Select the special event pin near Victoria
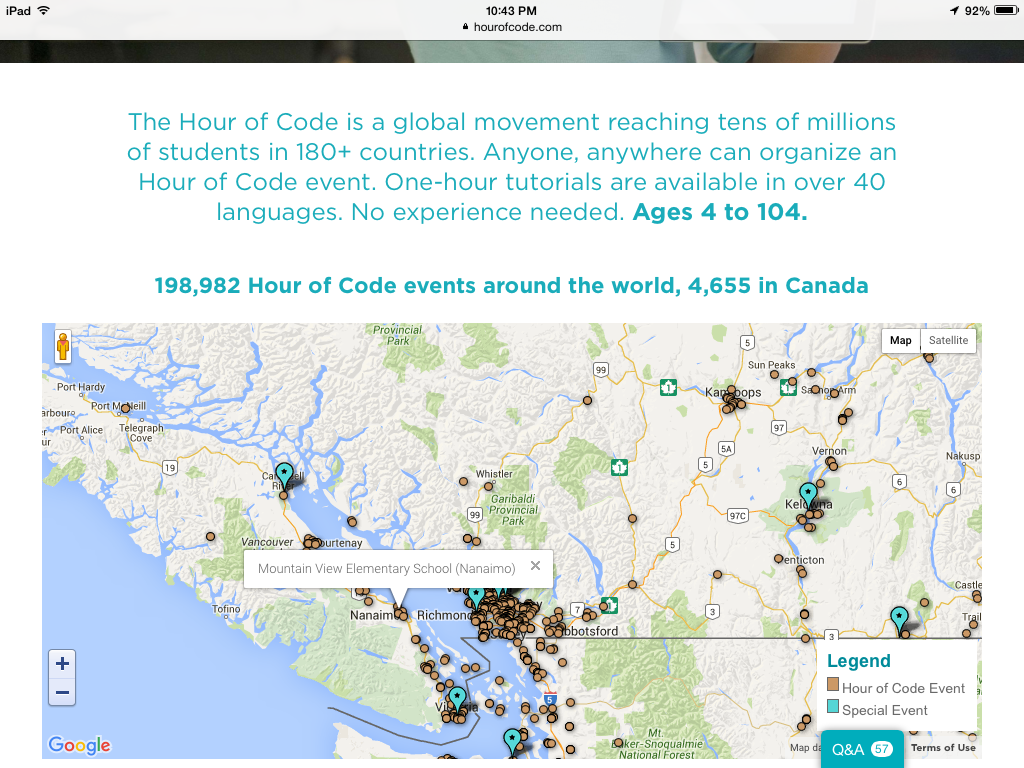1024x768 pixels. click(457, 698)
